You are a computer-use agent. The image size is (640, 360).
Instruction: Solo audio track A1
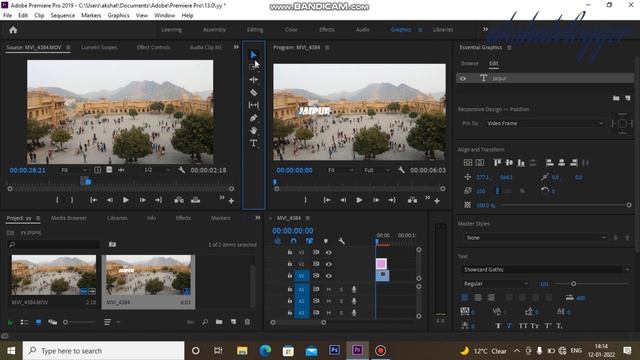pos(341,289)
